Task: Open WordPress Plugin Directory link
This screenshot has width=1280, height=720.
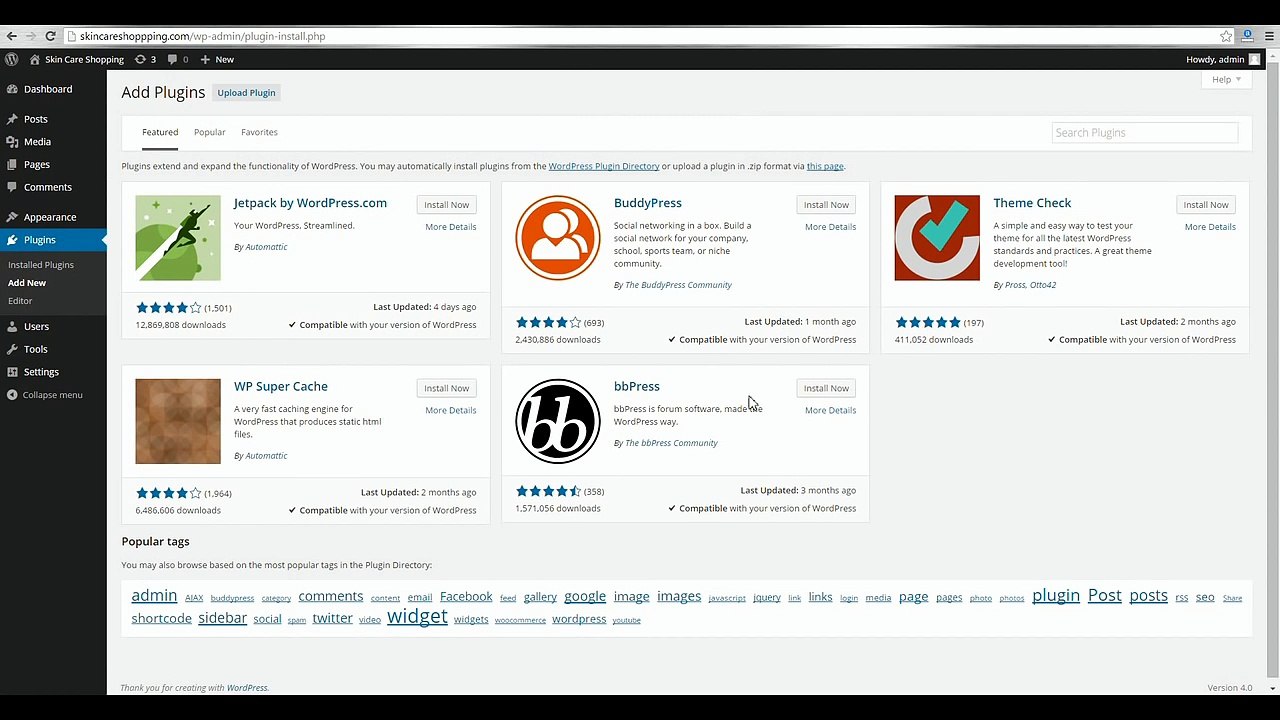Action: pyautogui.click(x=604, y=166)
